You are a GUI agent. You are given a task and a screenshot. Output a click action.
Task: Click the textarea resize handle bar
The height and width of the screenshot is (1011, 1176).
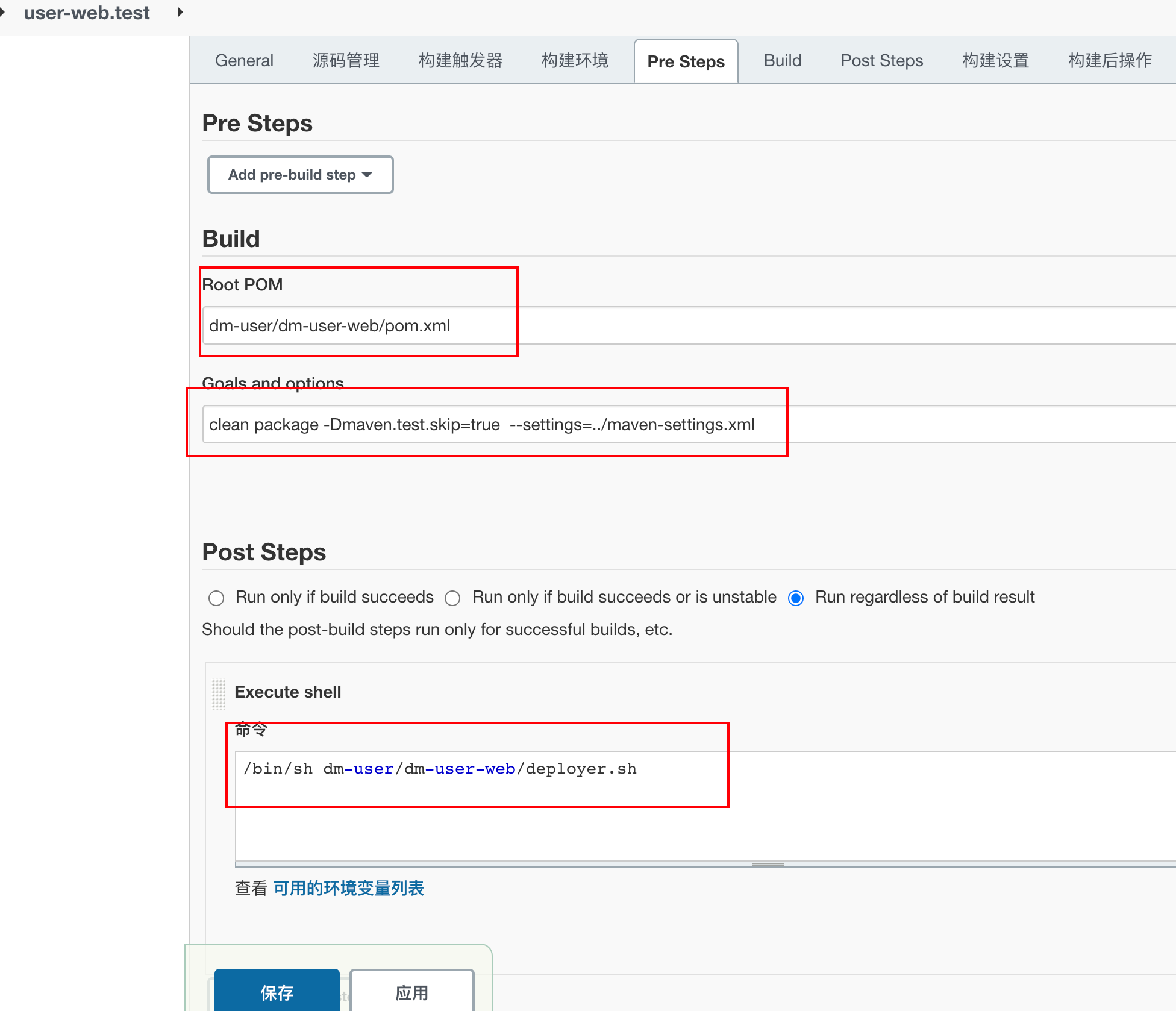click(768, 865)
